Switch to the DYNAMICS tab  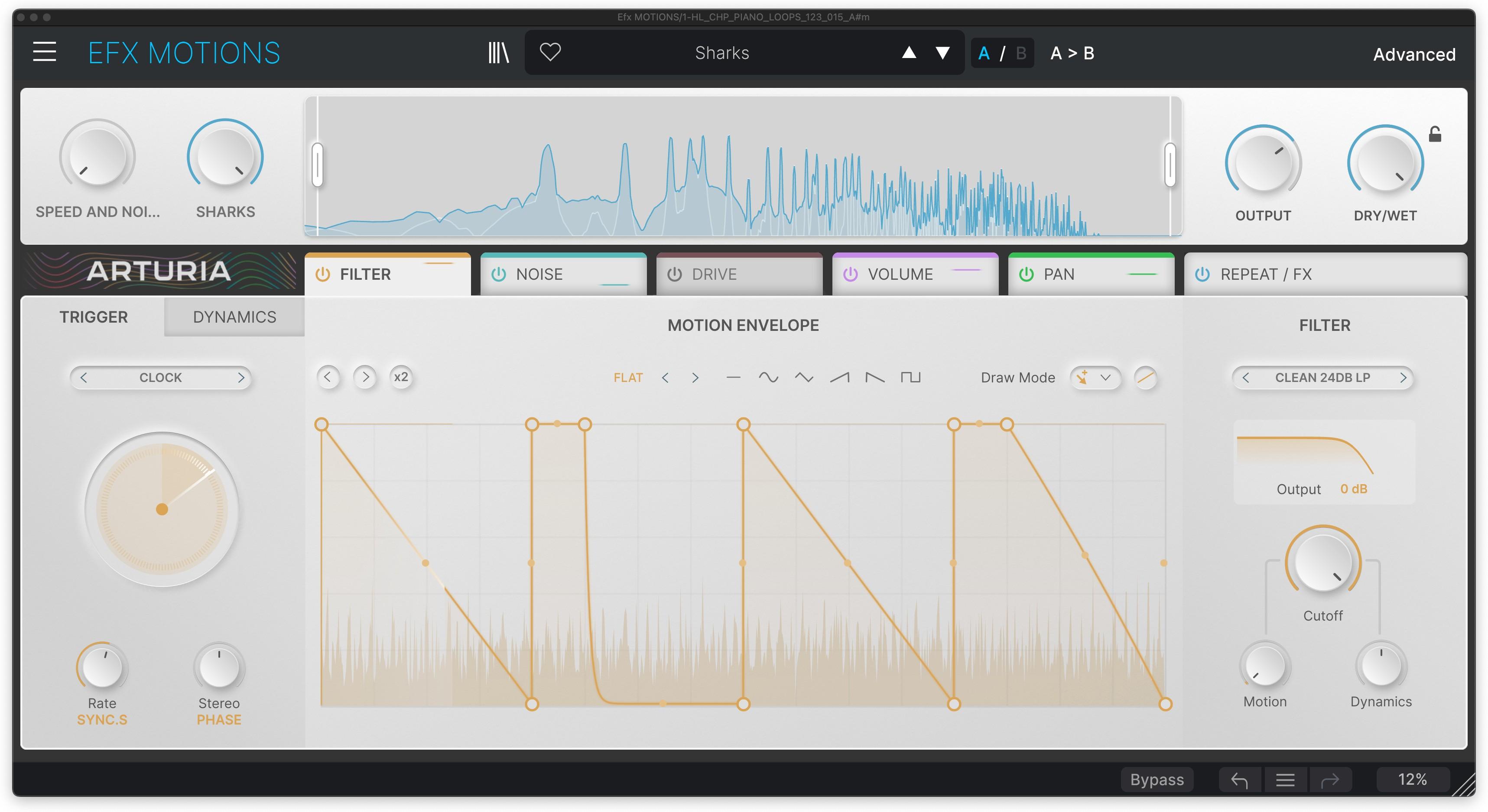234,317
